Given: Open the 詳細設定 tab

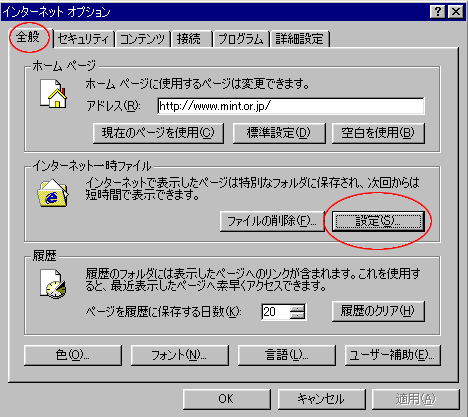Looking at the screenshot, I should (x=300, y=39).
